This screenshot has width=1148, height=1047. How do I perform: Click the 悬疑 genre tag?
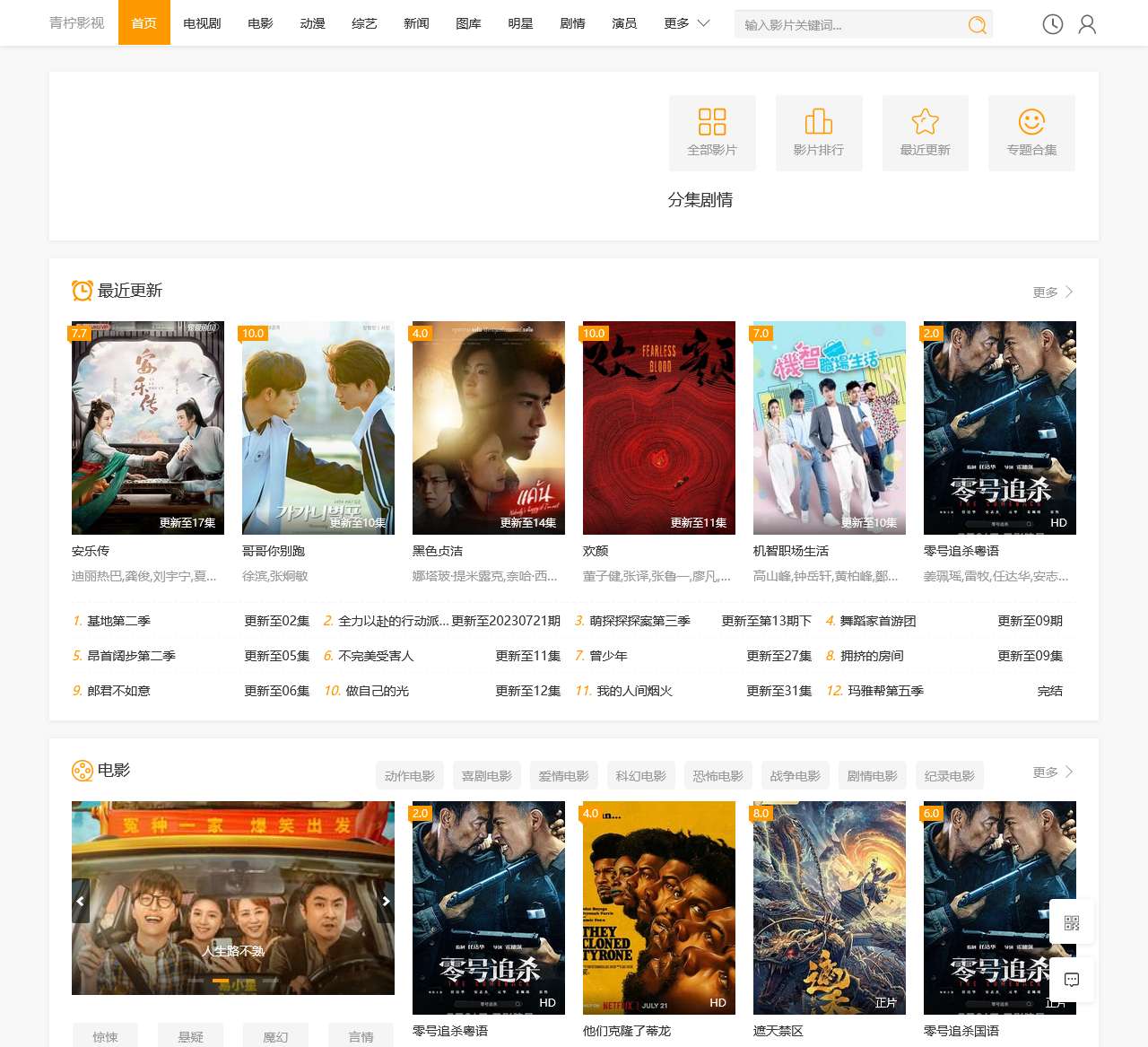point(191,1036)
